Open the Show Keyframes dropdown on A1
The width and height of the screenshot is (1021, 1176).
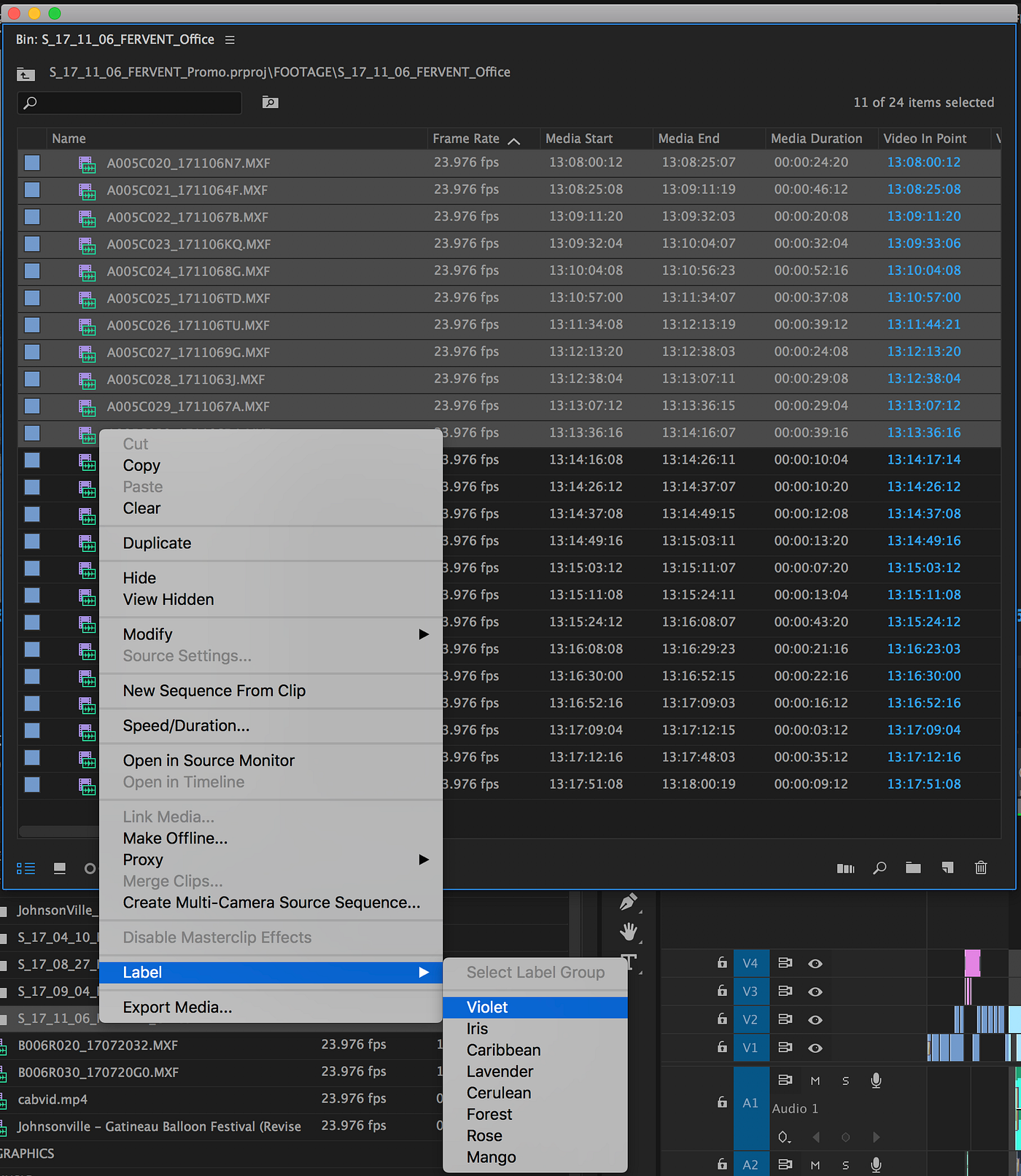[x=784, y=1137]
